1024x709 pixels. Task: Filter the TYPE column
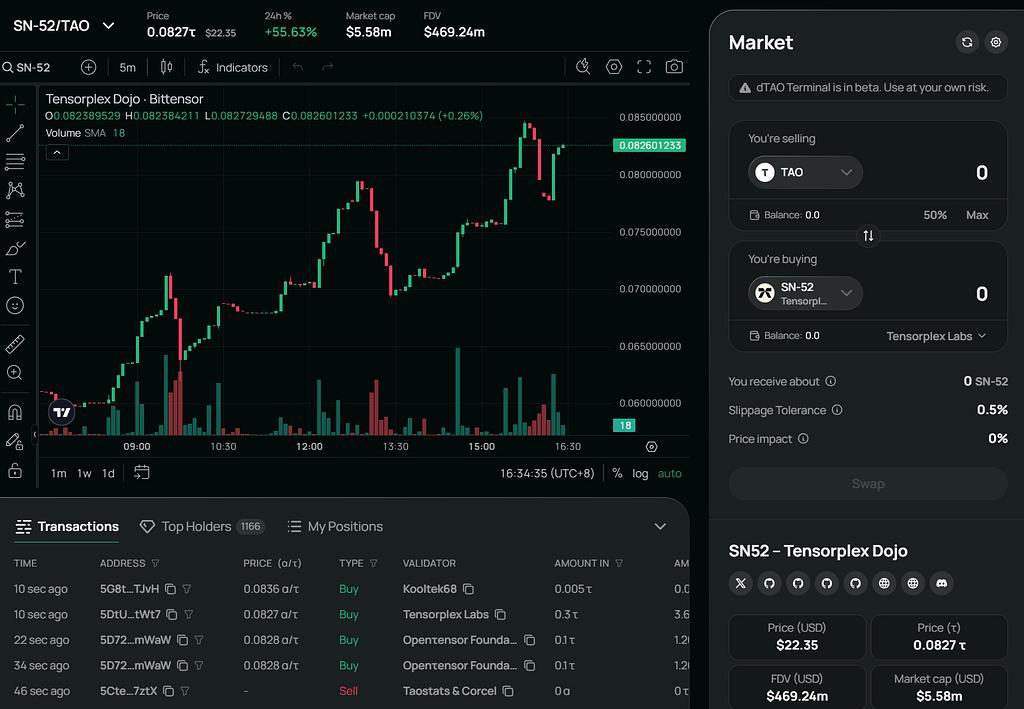tap(374, 563)
